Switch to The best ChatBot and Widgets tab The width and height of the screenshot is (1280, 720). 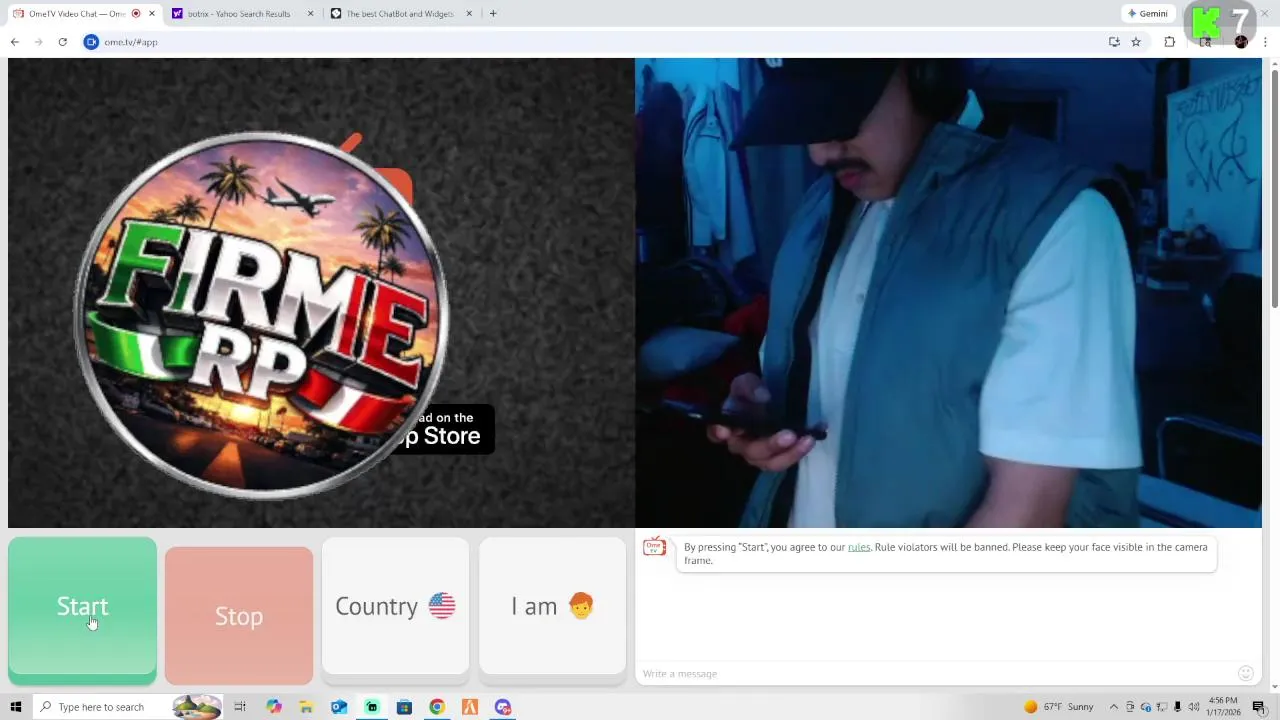[x=400, y=14]
